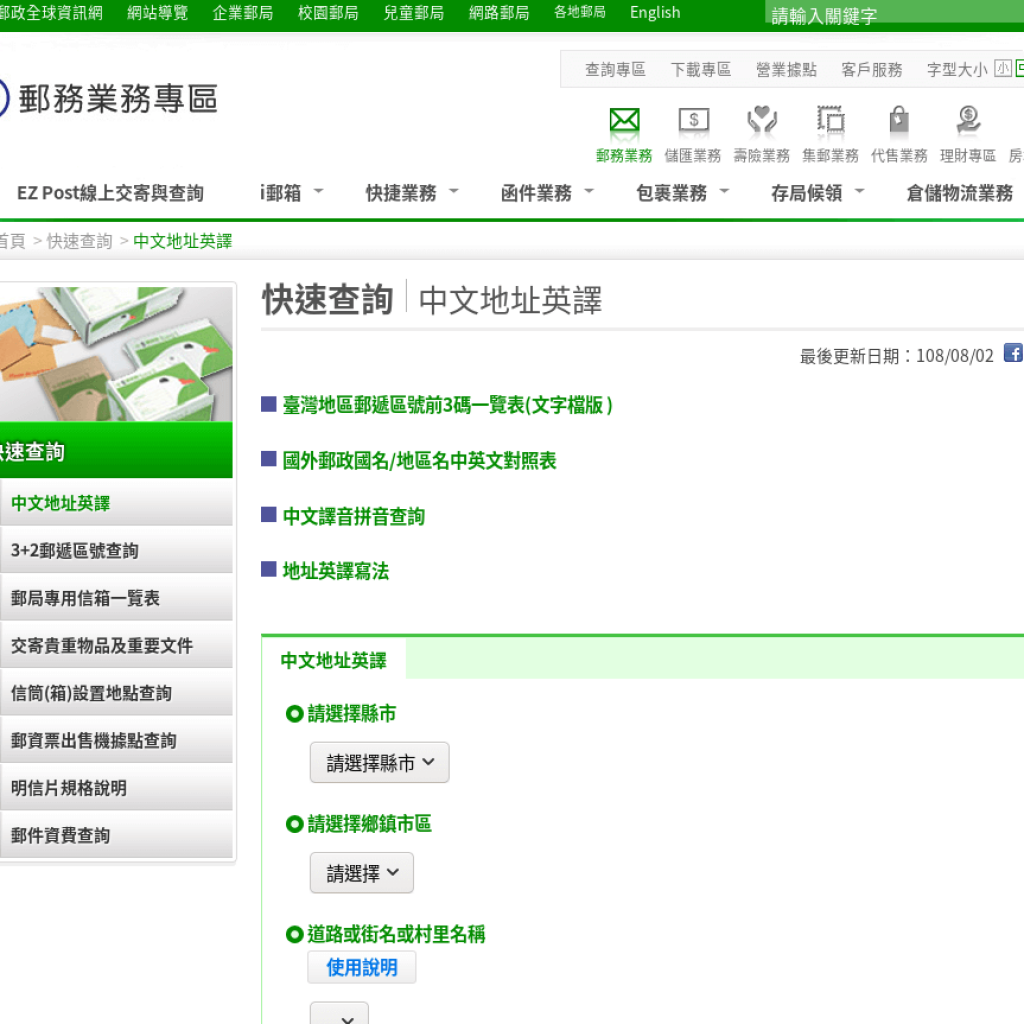
Task: Switch the site to English
Action: click(x=654, y=12)
